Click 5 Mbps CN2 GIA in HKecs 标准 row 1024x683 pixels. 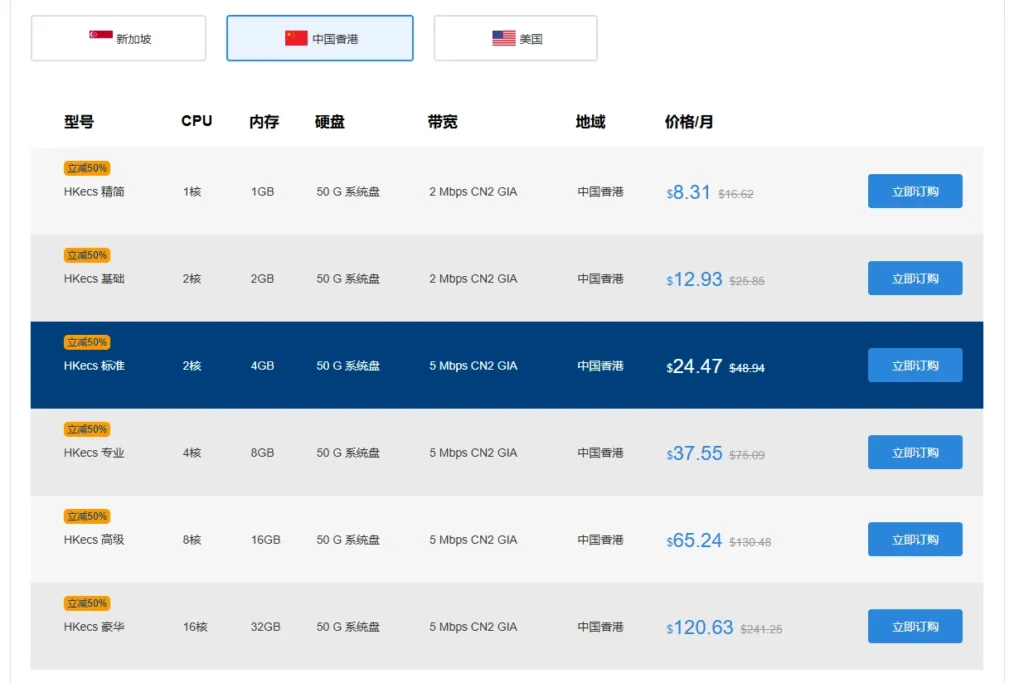[473, 366]
